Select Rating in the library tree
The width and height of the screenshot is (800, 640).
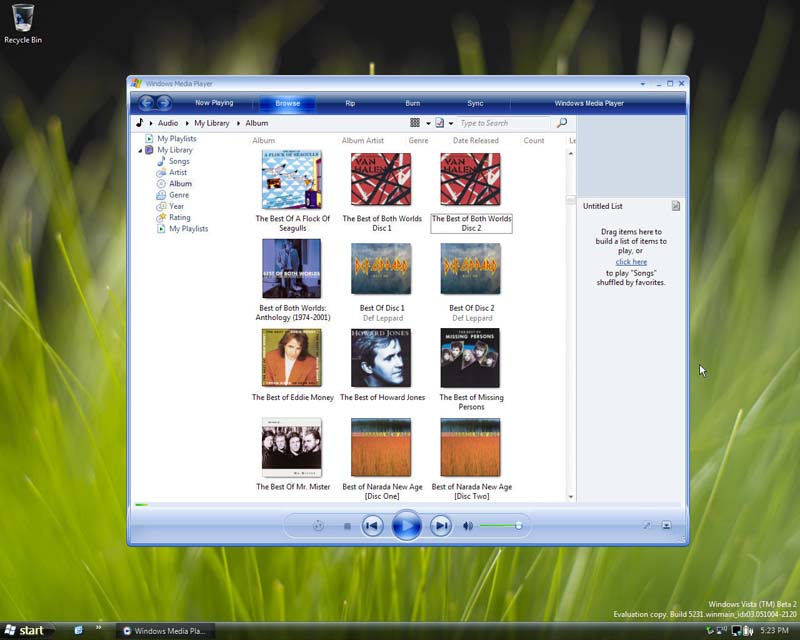point(179,217)
